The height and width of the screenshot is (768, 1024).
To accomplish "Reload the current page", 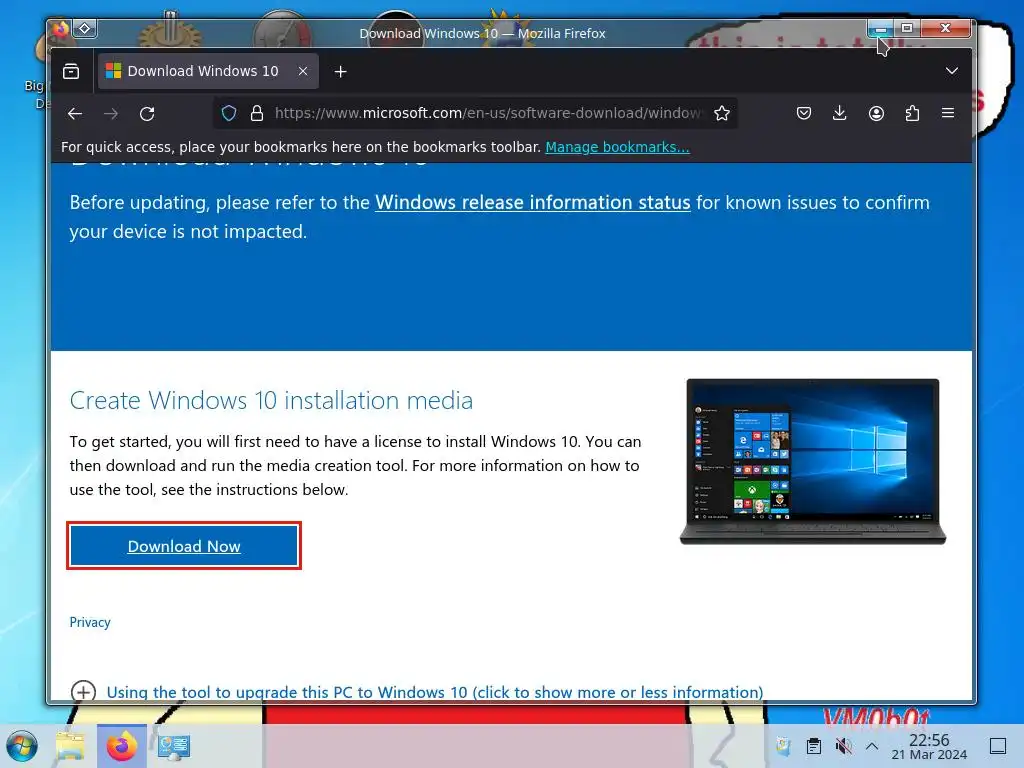I will [x=147, y=114].
